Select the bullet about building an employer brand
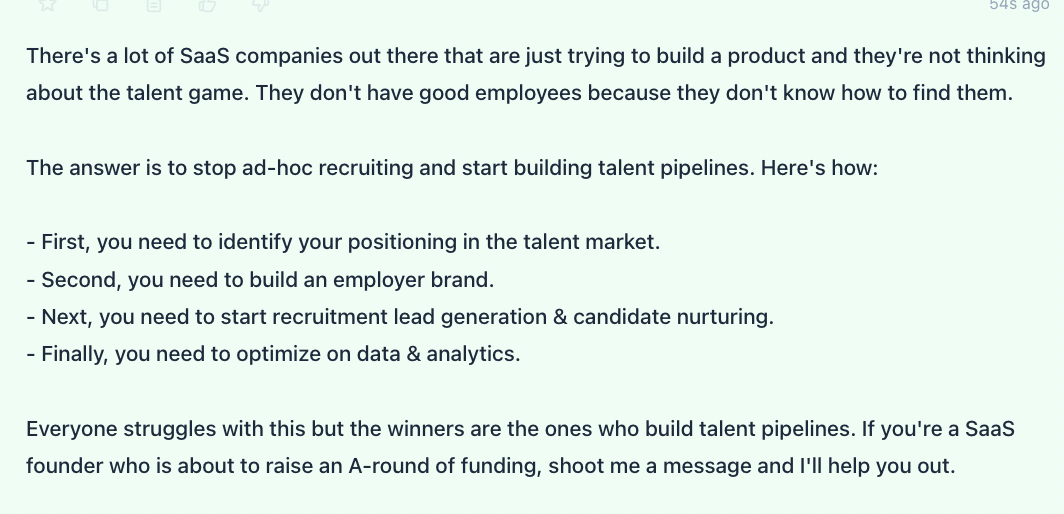The image size is (1064, 514). coord(261,279)
